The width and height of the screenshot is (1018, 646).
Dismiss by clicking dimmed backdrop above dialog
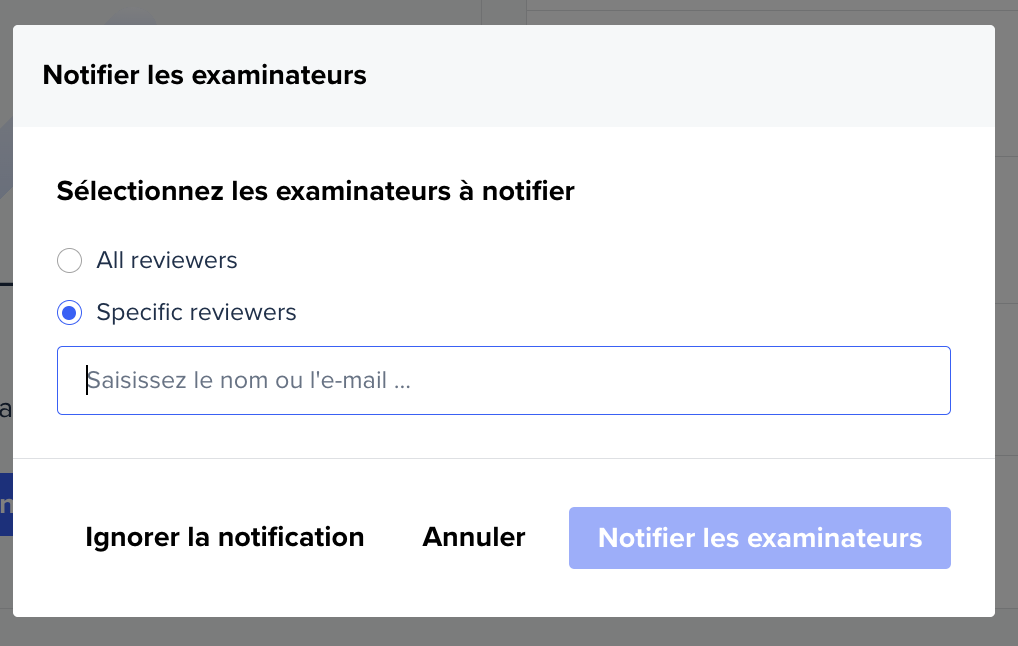pyautogui.click(x=300, y=11)
